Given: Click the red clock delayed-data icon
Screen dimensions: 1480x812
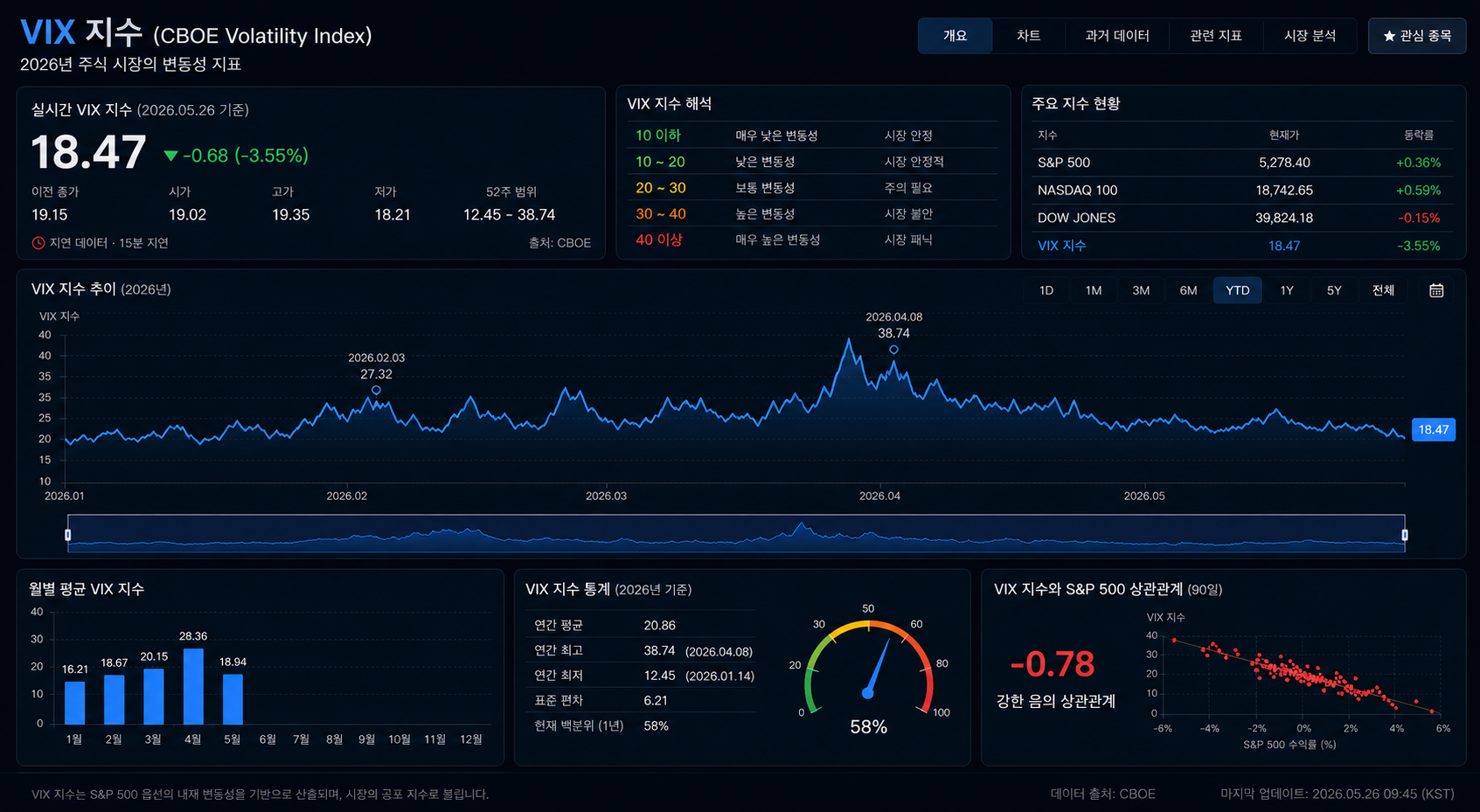Looking at the screenshot, I should (x=38, y=243).
